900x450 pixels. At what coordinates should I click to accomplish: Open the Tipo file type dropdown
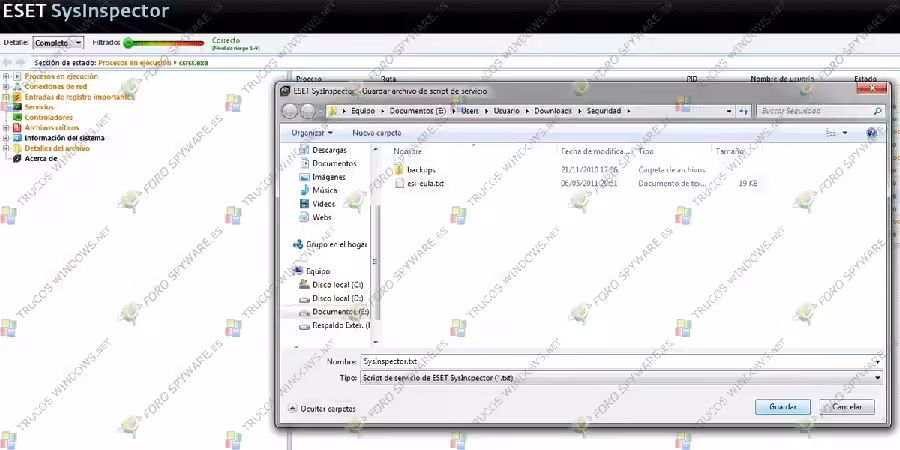tap(620, 378)
